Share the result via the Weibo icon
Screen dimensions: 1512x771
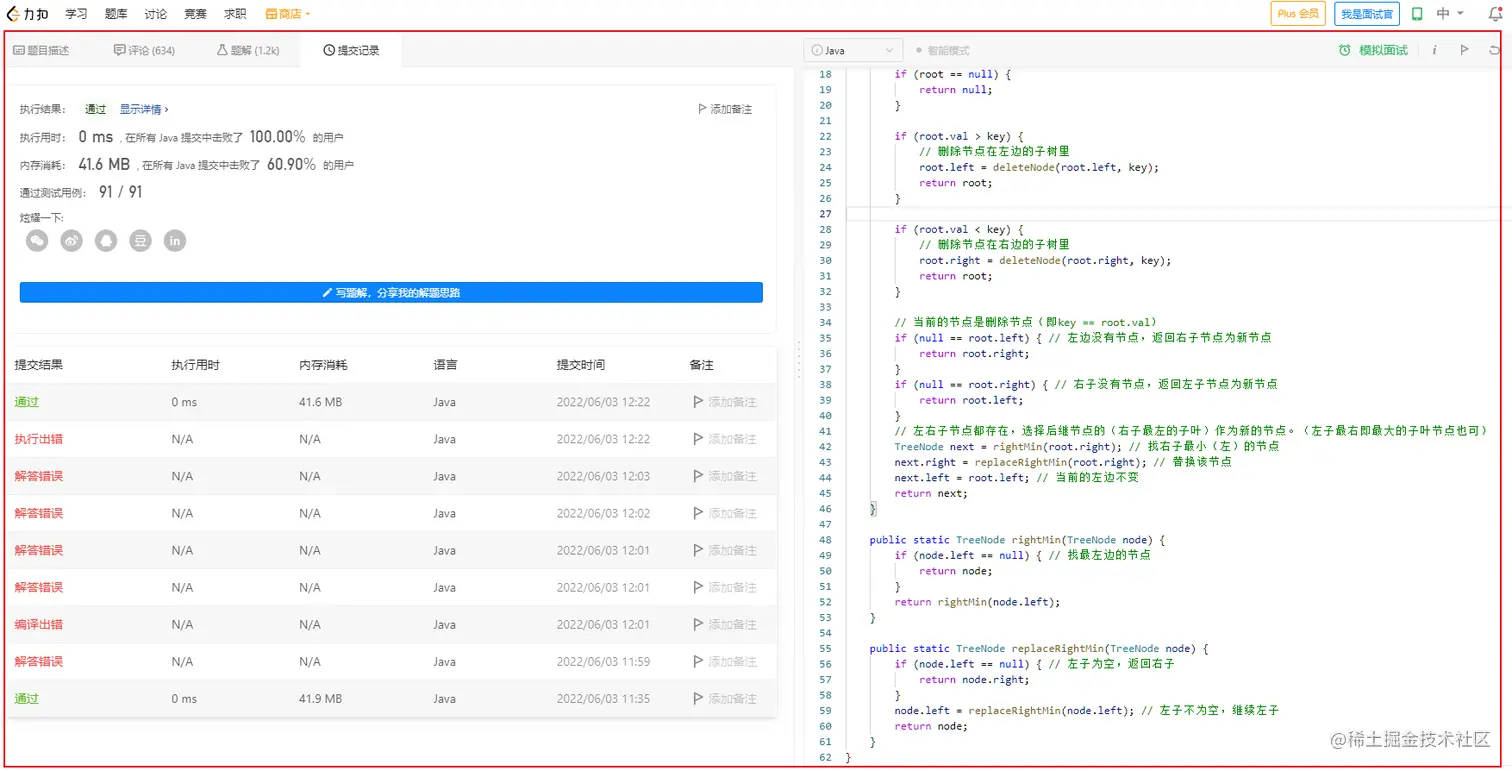[x=71, y=241]
